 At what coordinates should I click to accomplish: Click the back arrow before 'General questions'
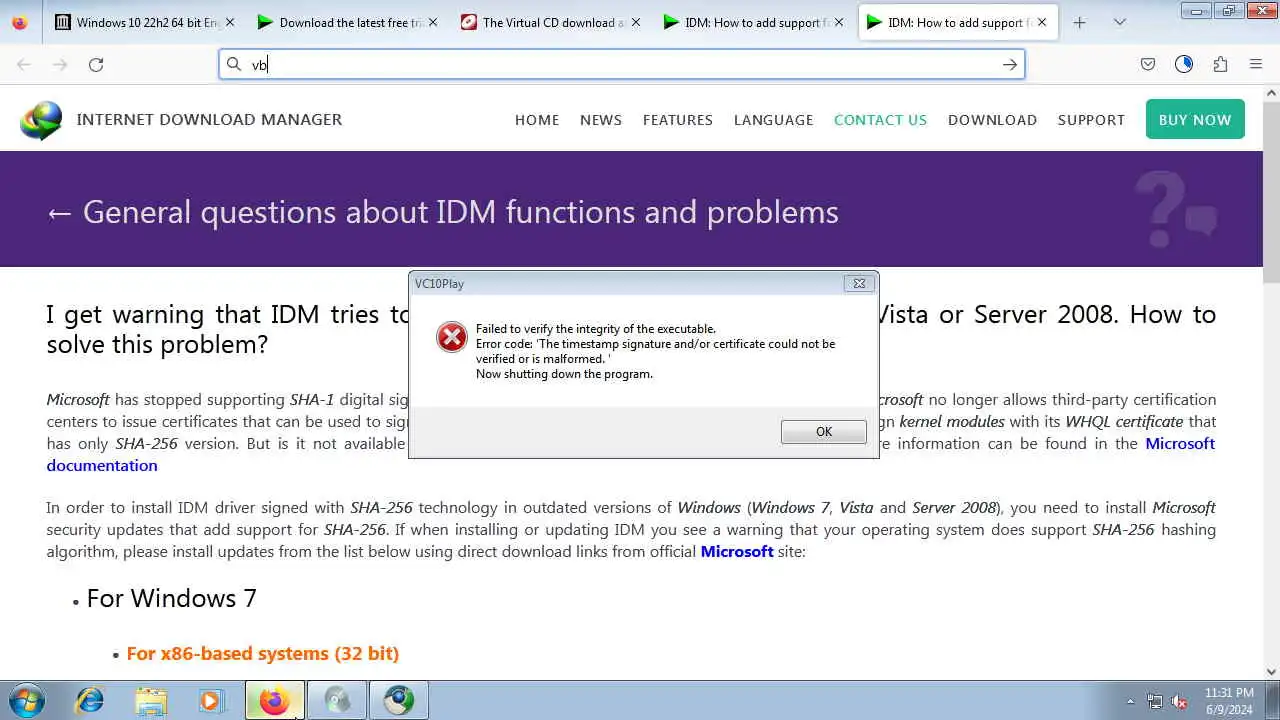point(59,212)
